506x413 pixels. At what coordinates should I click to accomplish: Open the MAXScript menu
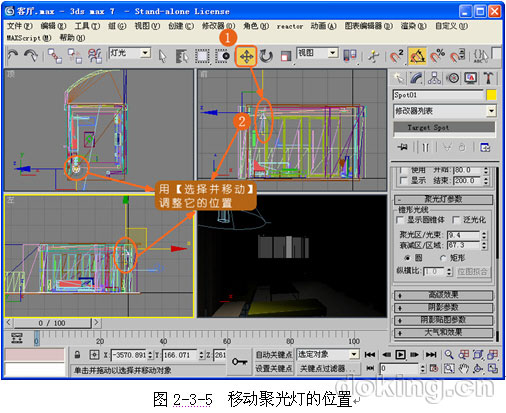coord(29,38)
